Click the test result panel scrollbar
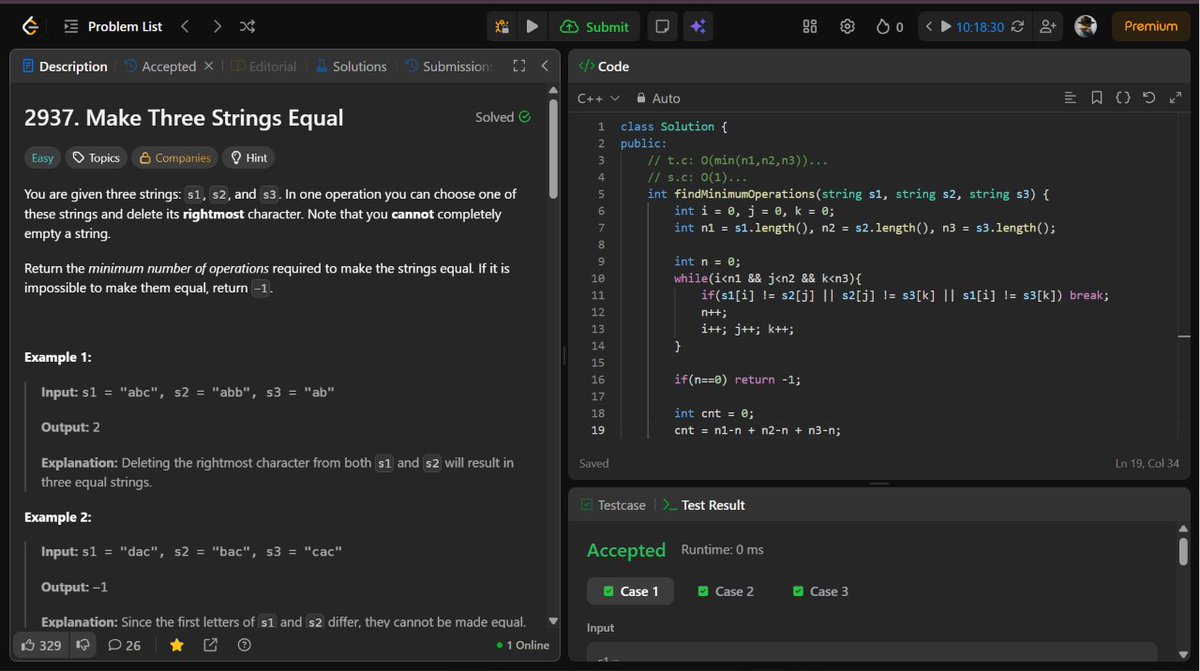Viewport: 1200px width, 671px height. [x=1183, y=551]
